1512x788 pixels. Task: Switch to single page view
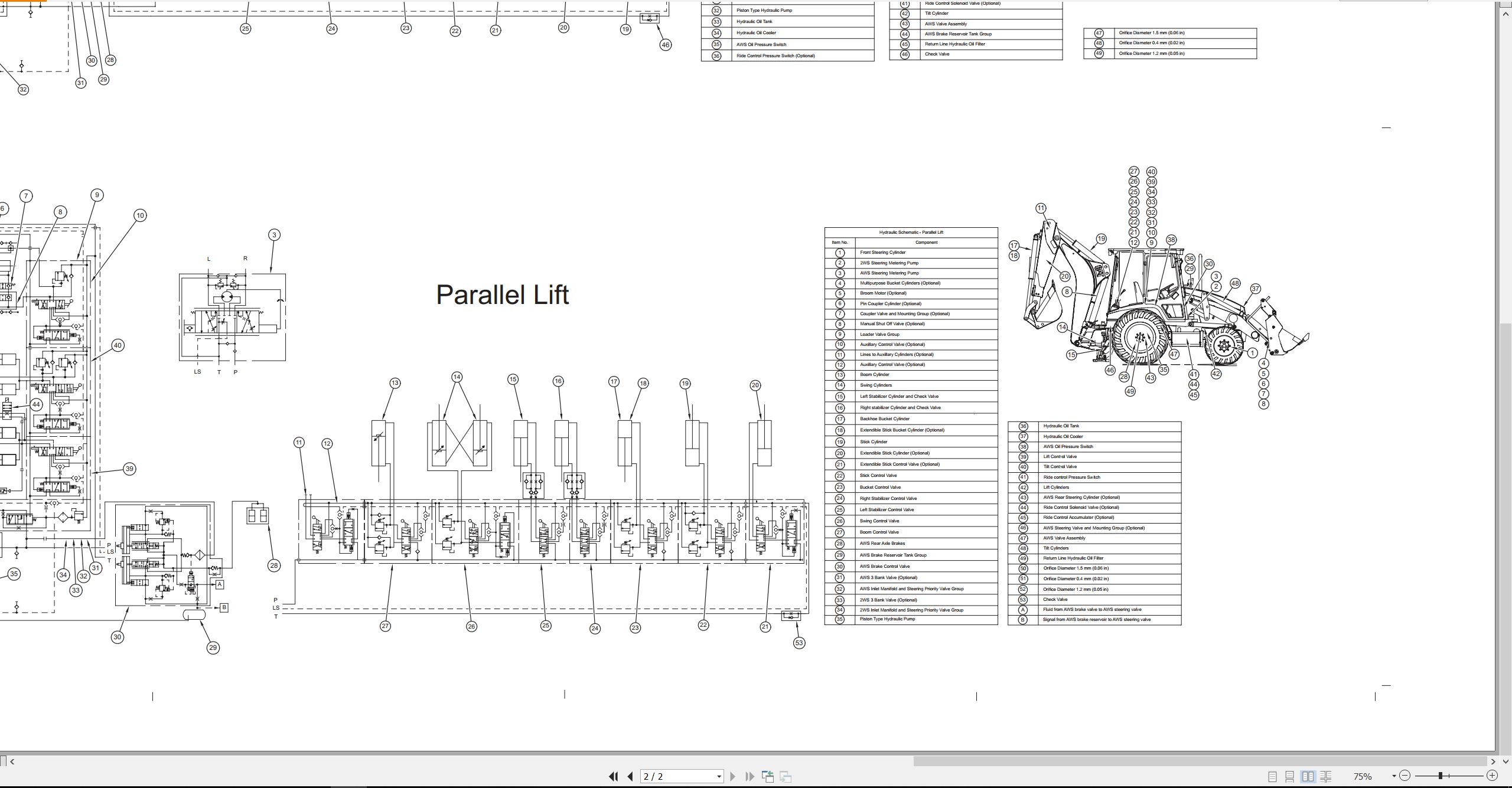(1272, 776)
